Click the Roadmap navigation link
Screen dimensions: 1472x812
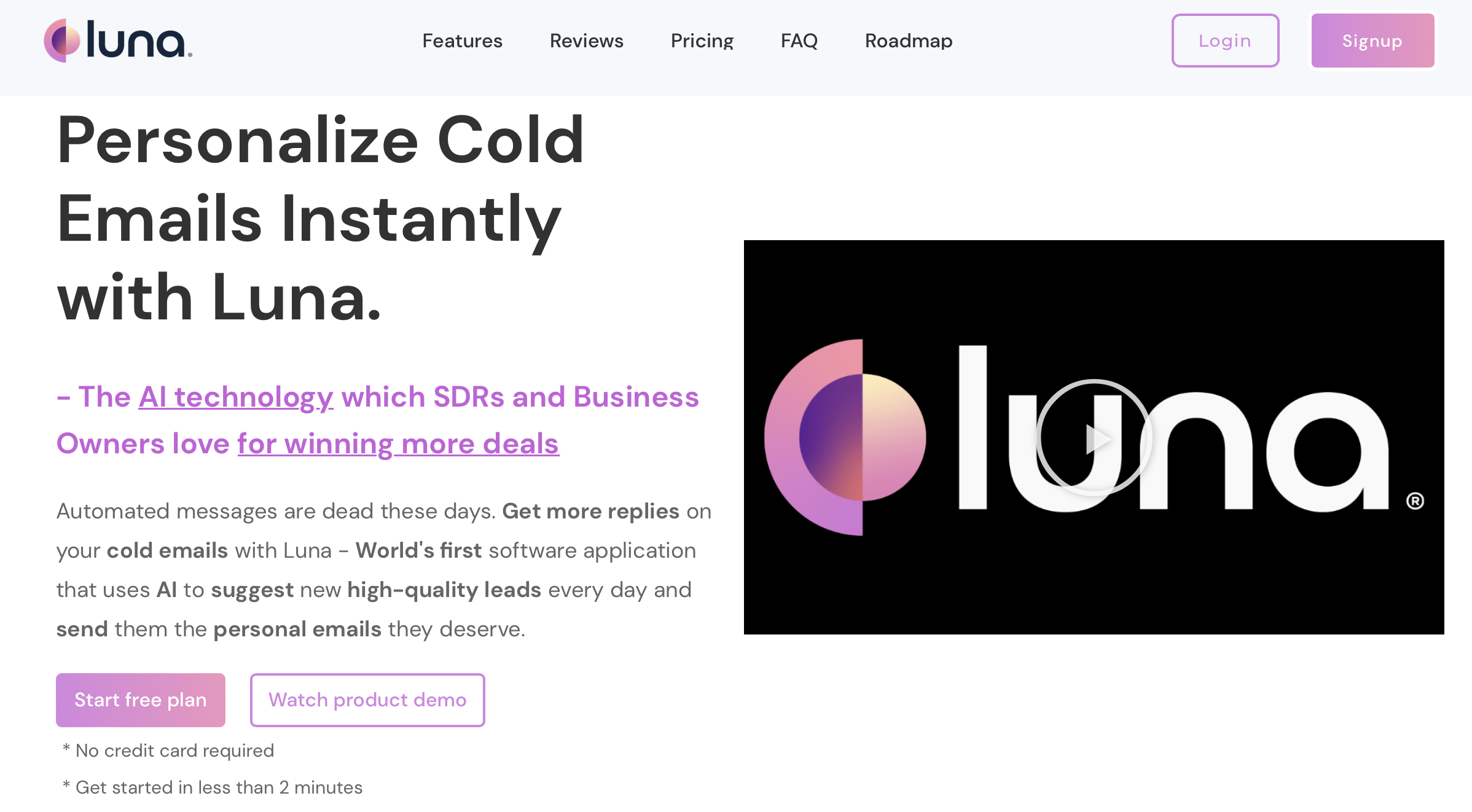[x=908, y=41]
